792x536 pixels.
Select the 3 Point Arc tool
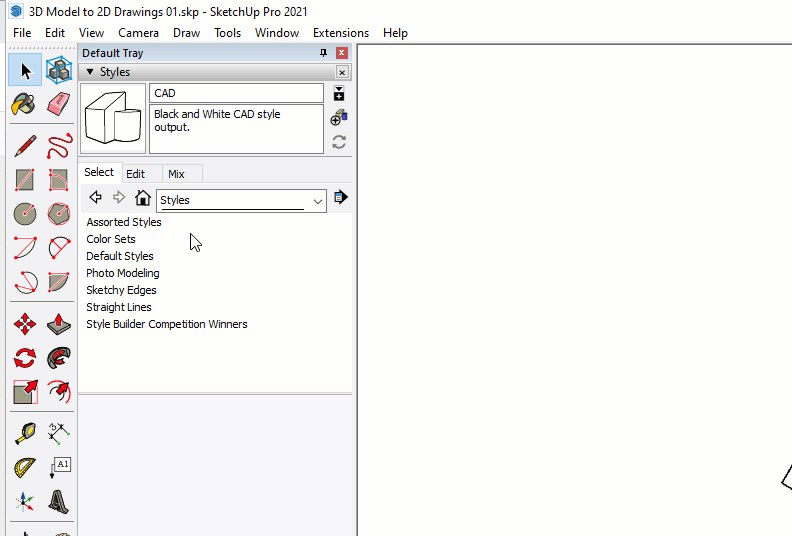click(25, 281)
